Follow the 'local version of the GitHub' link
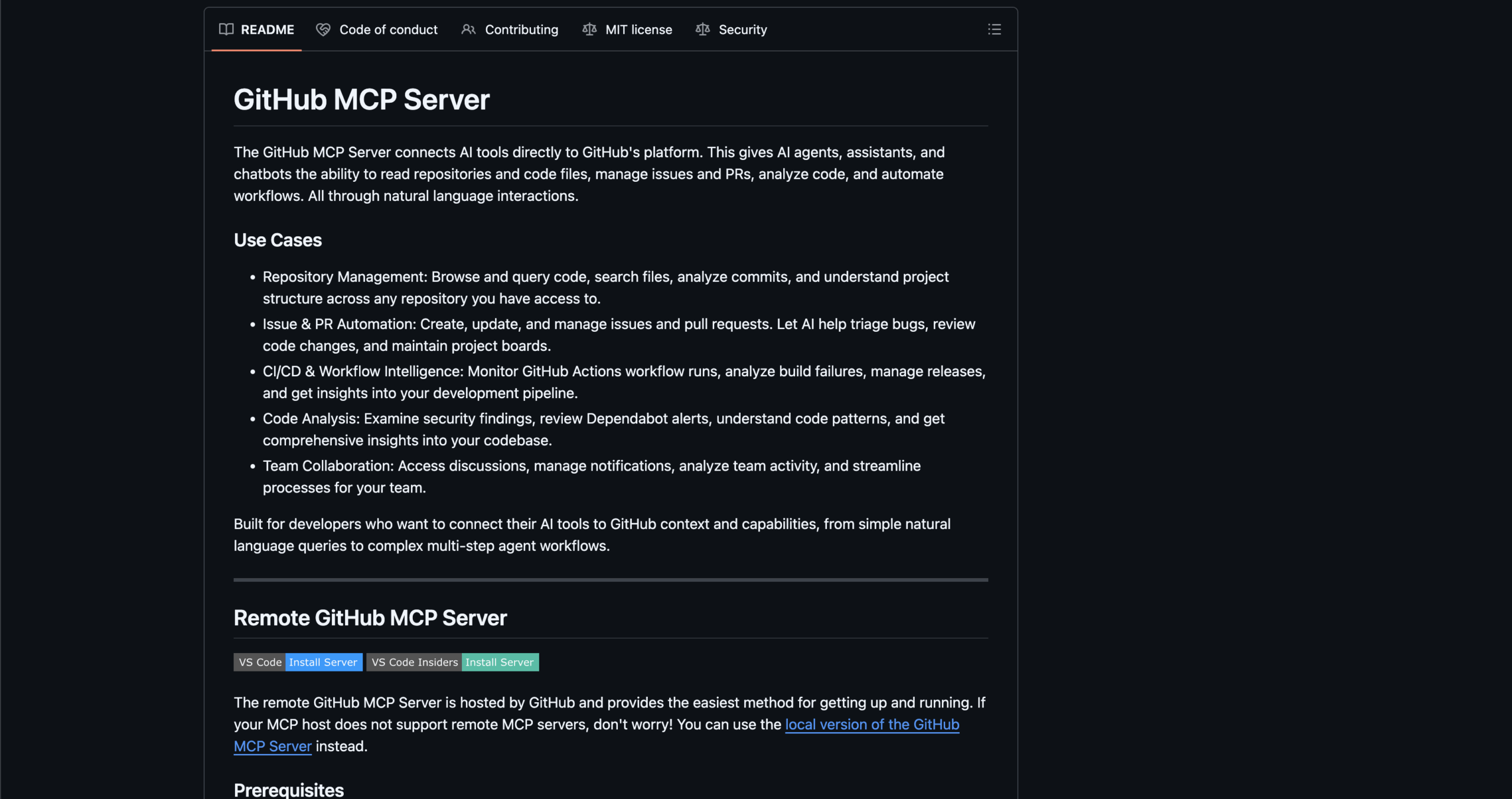 tap(872, 725)
